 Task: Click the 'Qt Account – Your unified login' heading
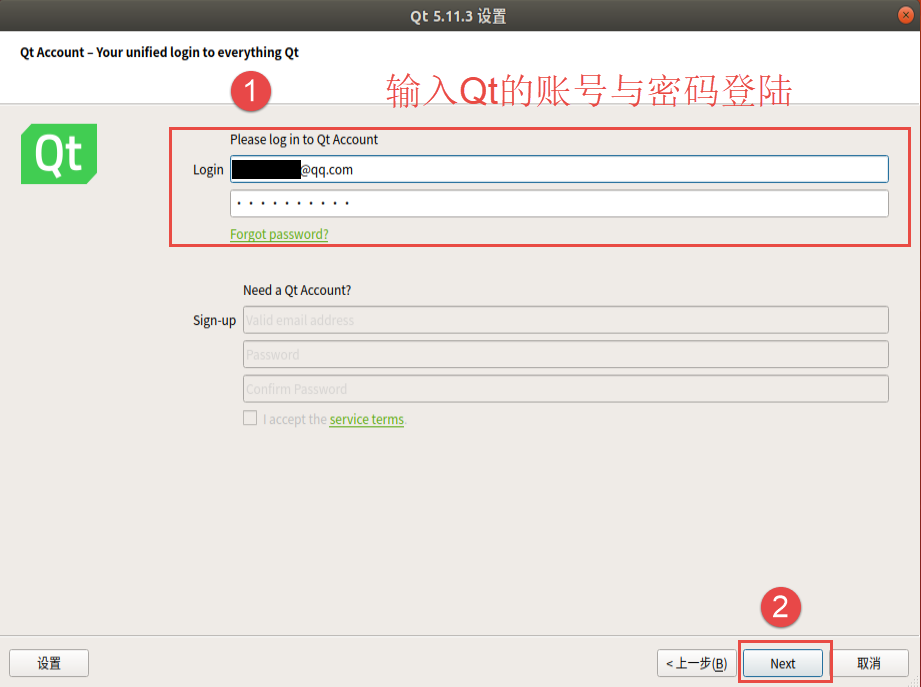pos(159,52)
